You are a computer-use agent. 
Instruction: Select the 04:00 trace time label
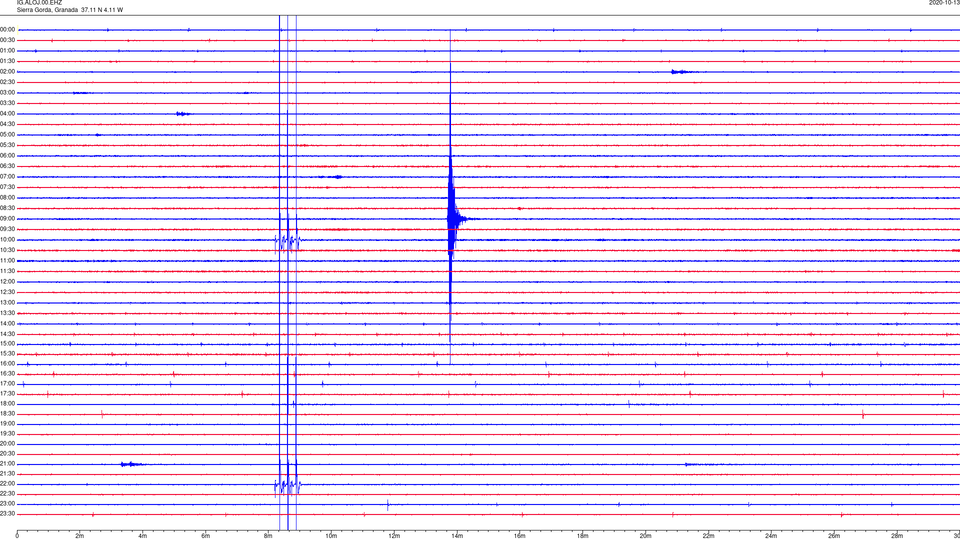coord(8,114)
